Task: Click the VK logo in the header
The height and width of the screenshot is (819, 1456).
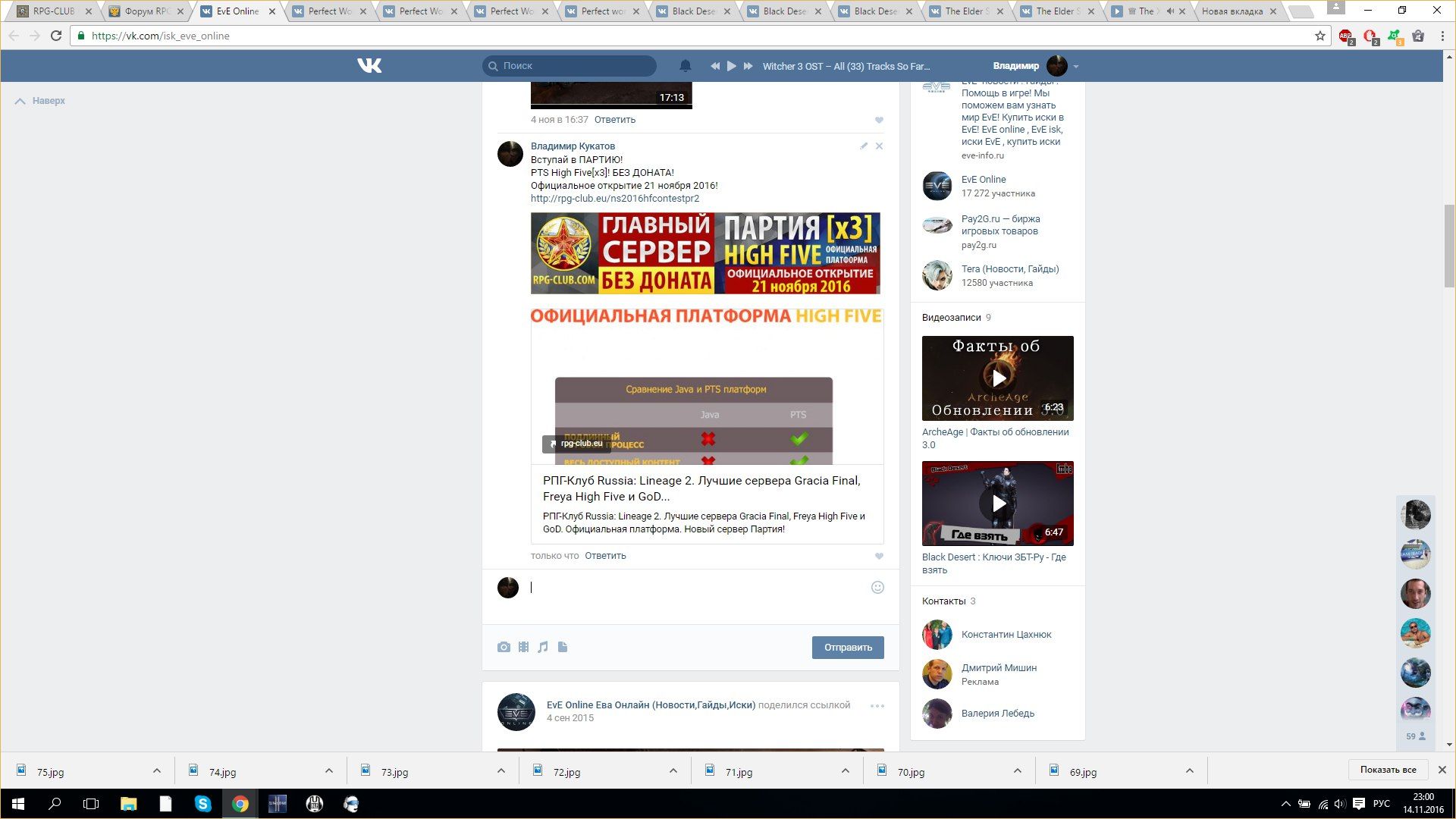Action: (369, 66)
